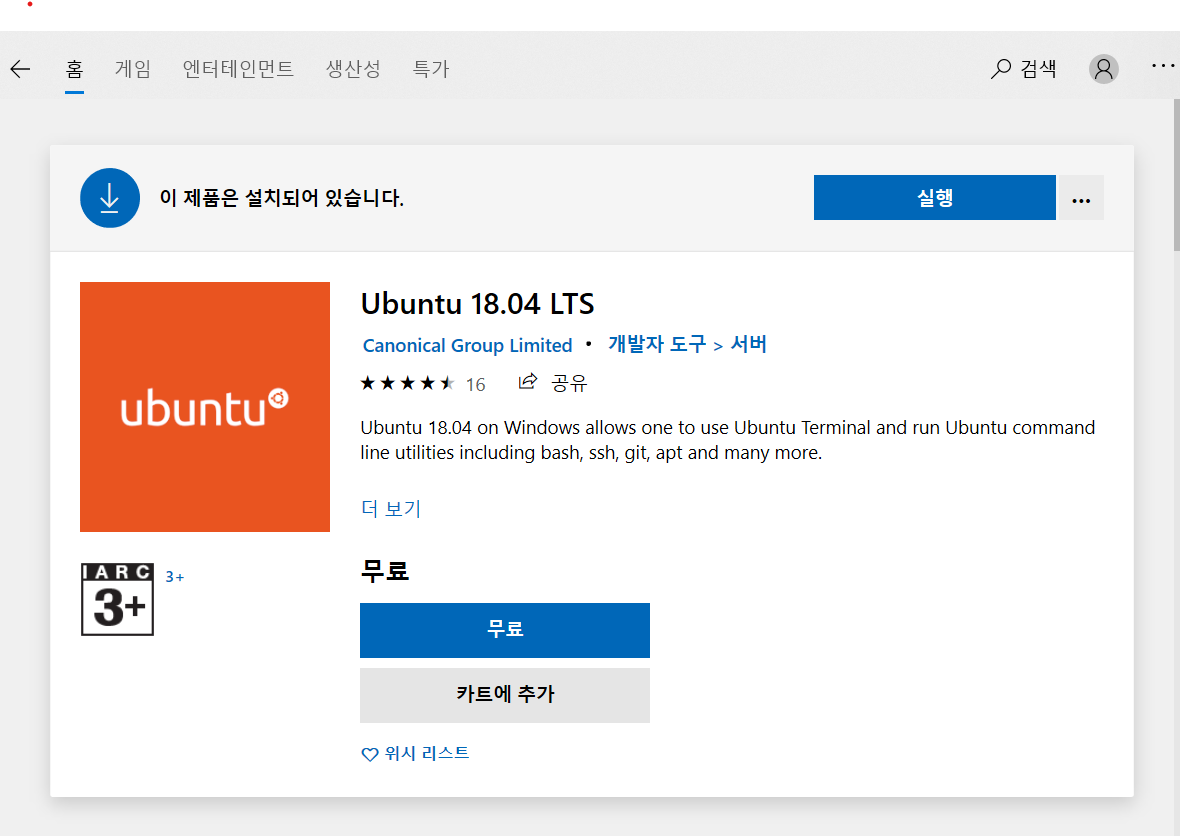Click the IARC 3+ rating badge
This screenshot has width=1180, height=836.
(x=117, y=599)
